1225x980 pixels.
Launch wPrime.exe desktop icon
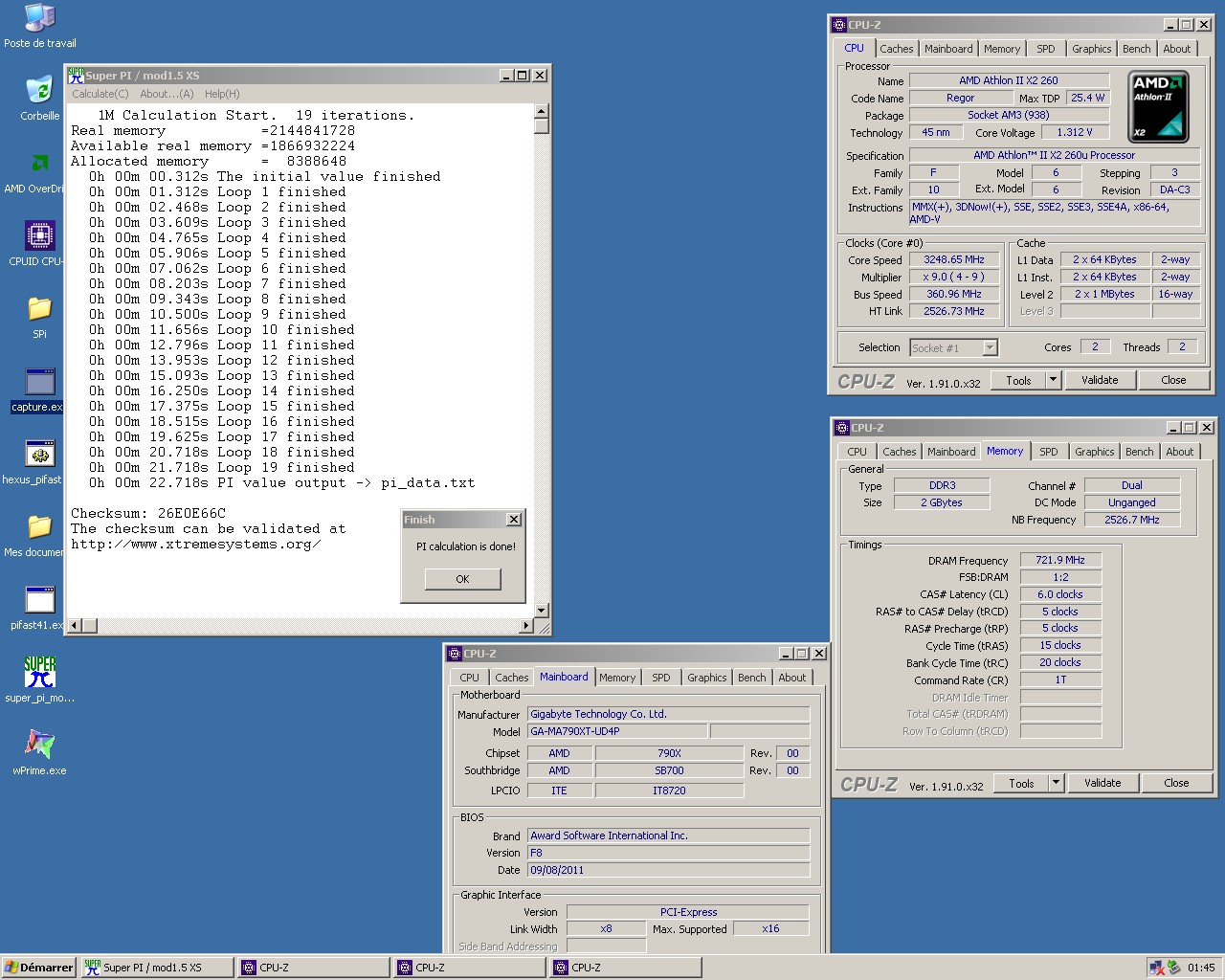(39, 753)
